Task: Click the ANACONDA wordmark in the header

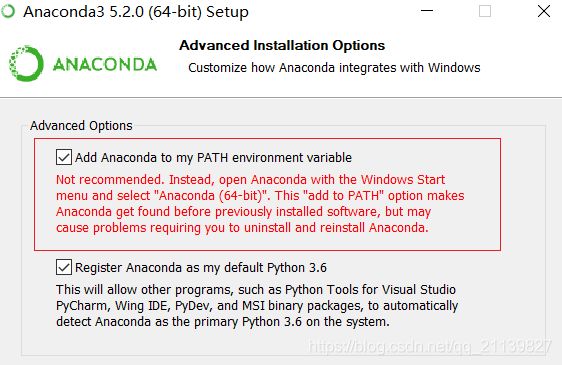Action: point(105,65)
